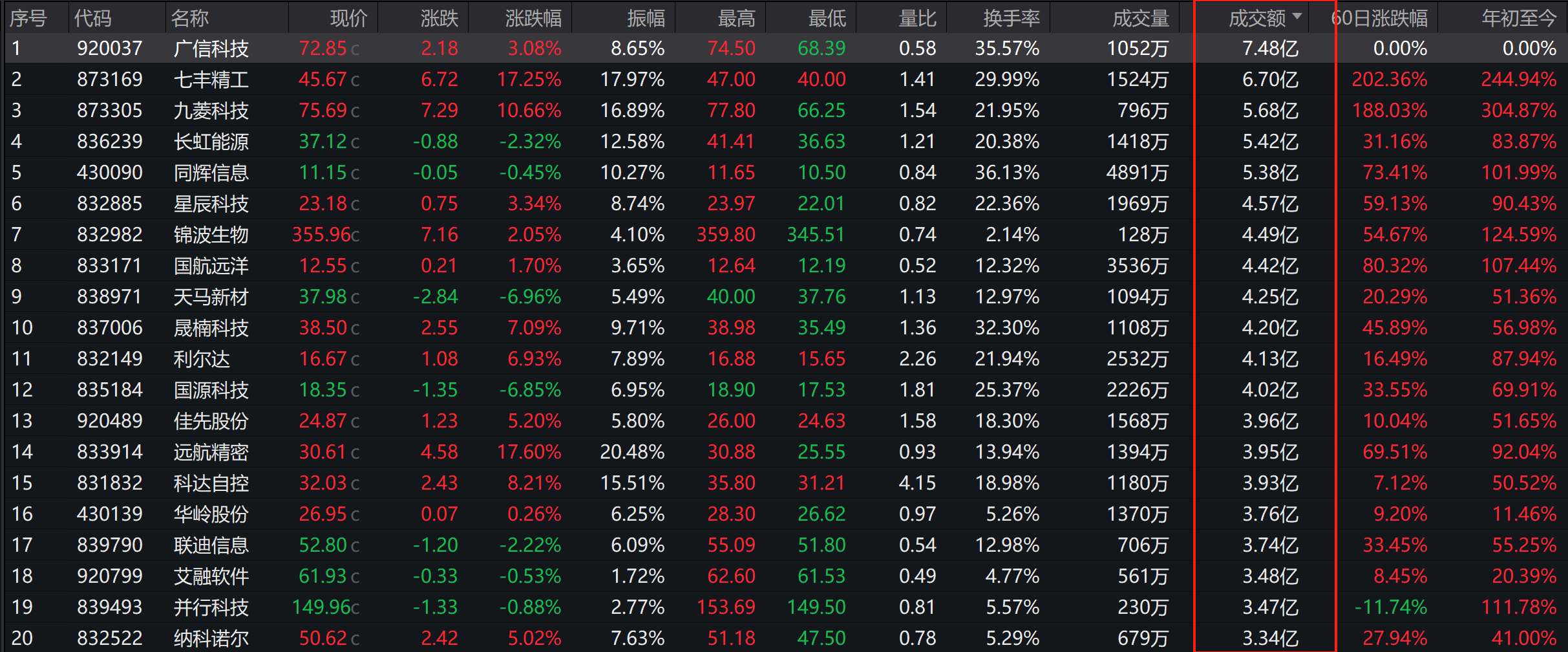Select stock name 艾融软件

coord(211,576)
